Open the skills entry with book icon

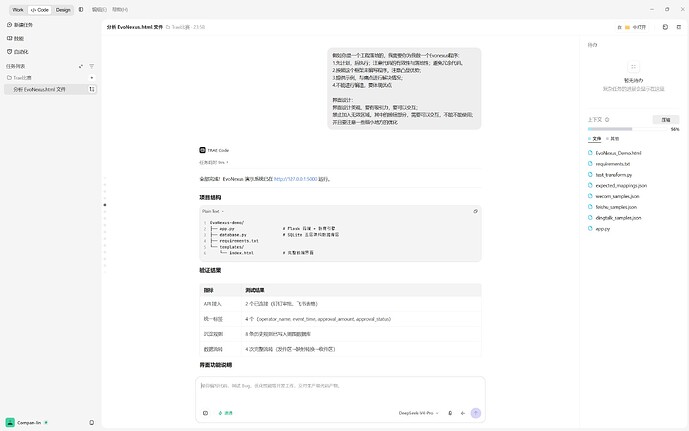(15, 38)
